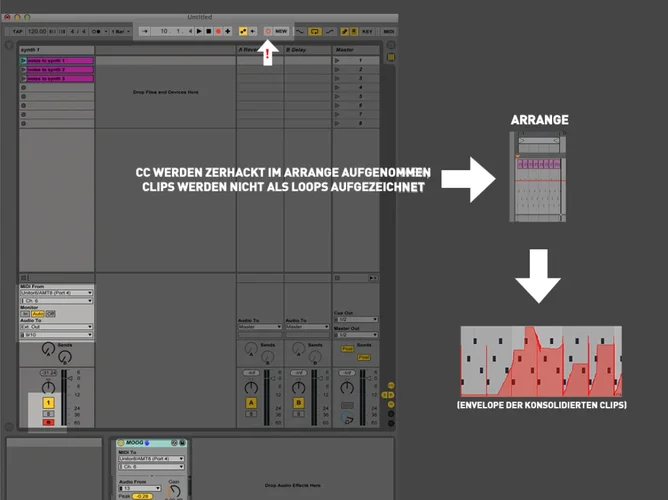This screenshot has width=668, height=500.
Task: Launch the 'notes to synth 3' clip
Action: 23,78
